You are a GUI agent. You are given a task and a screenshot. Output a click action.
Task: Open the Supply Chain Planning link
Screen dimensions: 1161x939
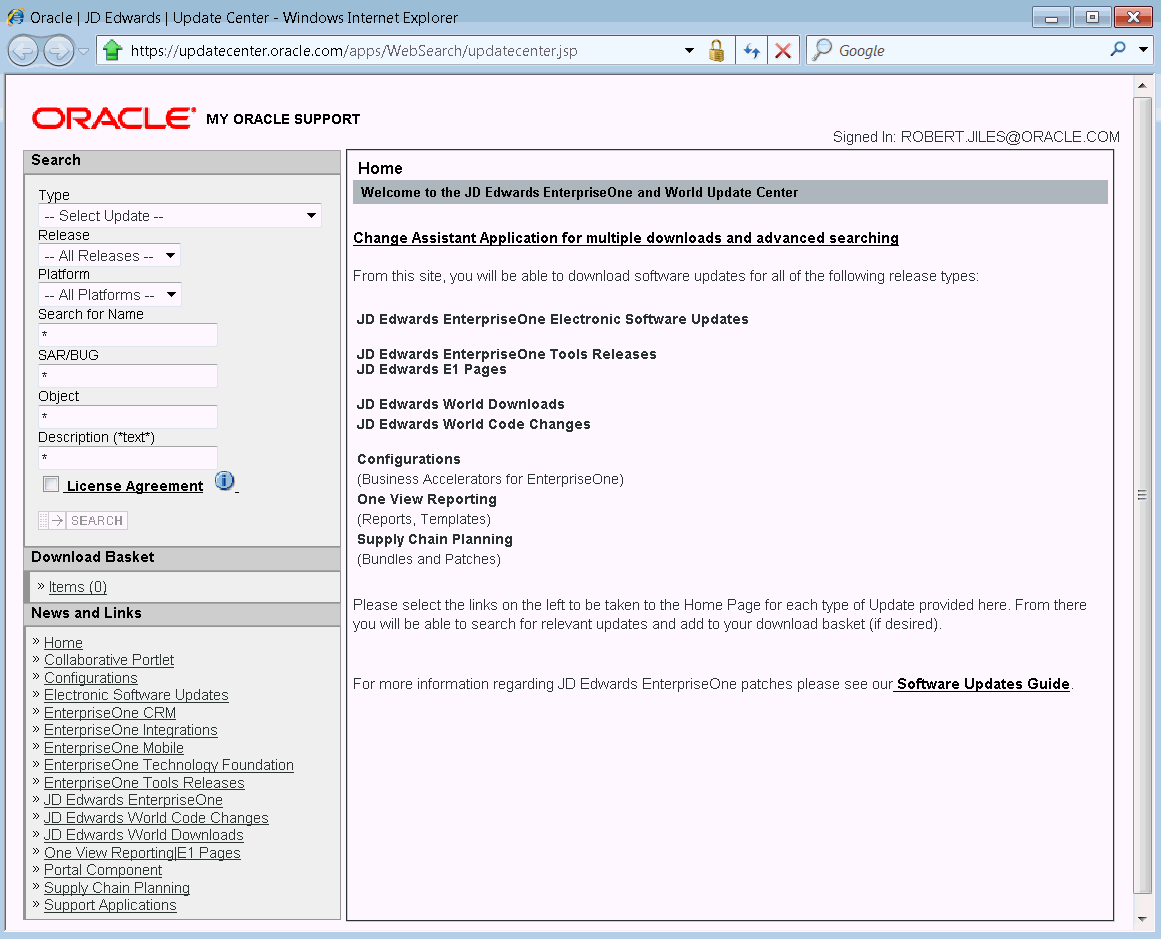(117, 888)
